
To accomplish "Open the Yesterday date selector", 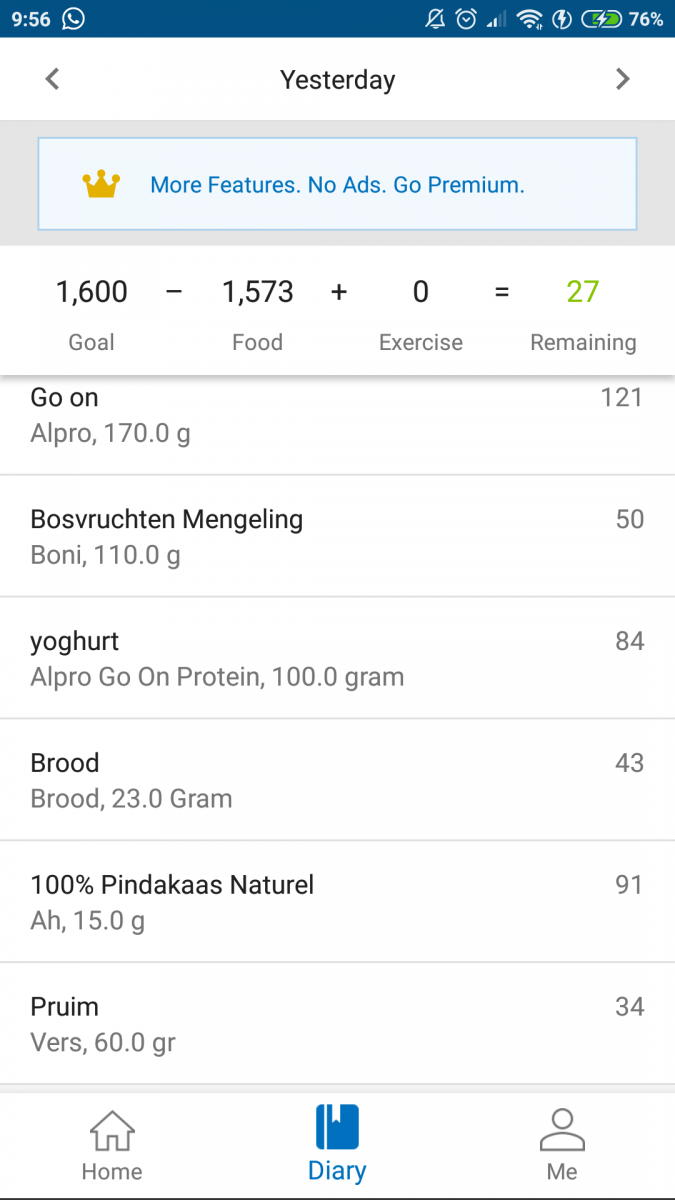I will click(337, 79).
